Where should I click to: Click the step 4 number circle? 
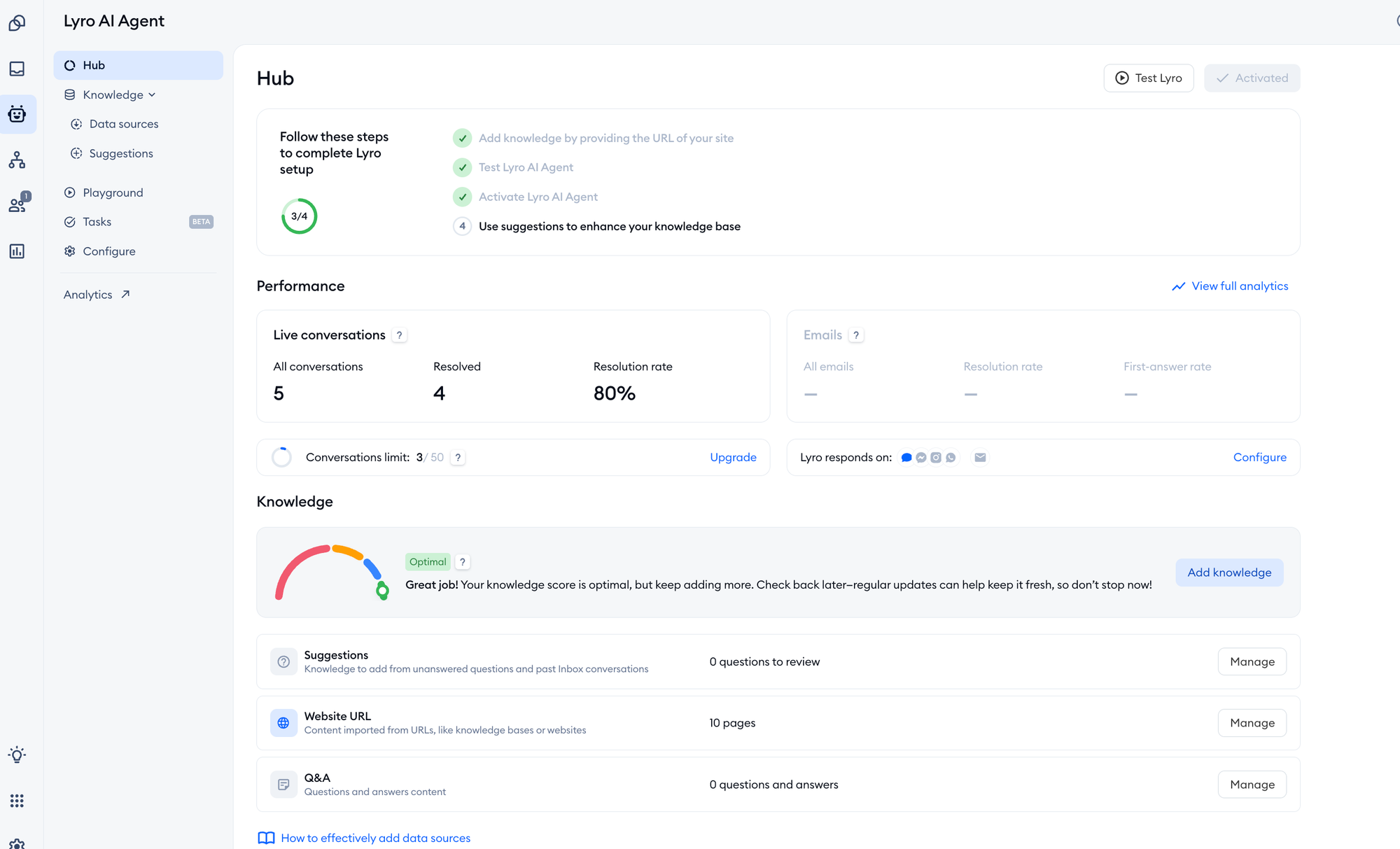(462, 226)
